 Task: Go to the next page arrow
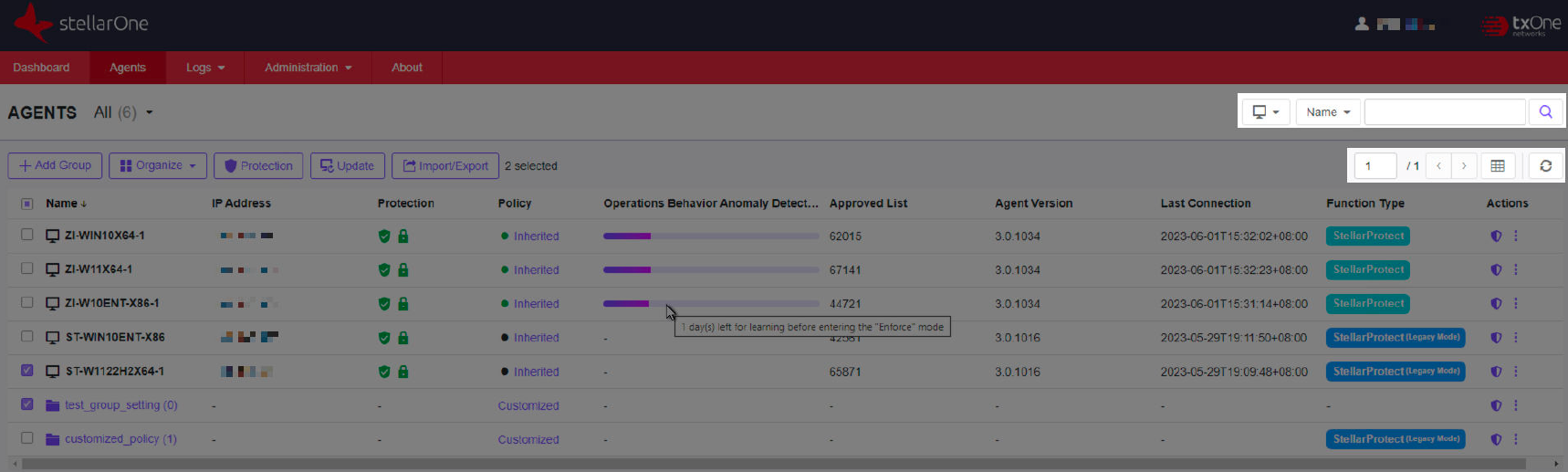[1464, 165]
